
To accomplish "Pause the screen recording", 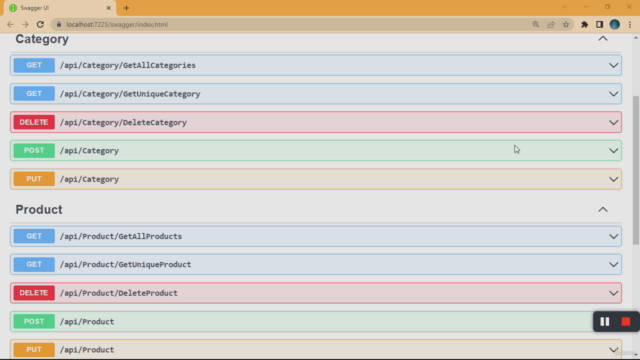I will pyautogui.click(x=604, y=322).
